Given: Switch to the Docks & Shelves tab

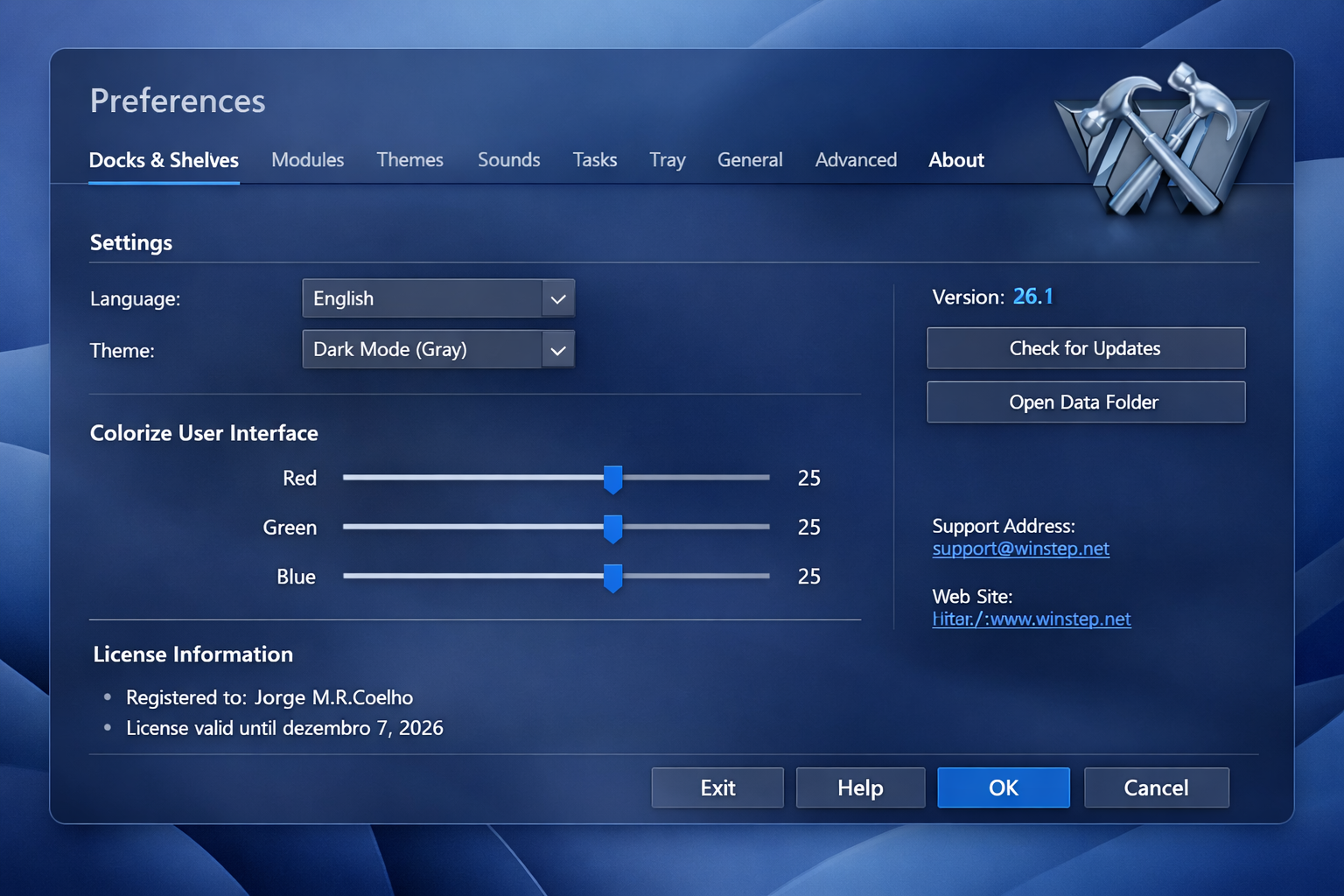Looking at the screenshot, I should click(164, 160).
